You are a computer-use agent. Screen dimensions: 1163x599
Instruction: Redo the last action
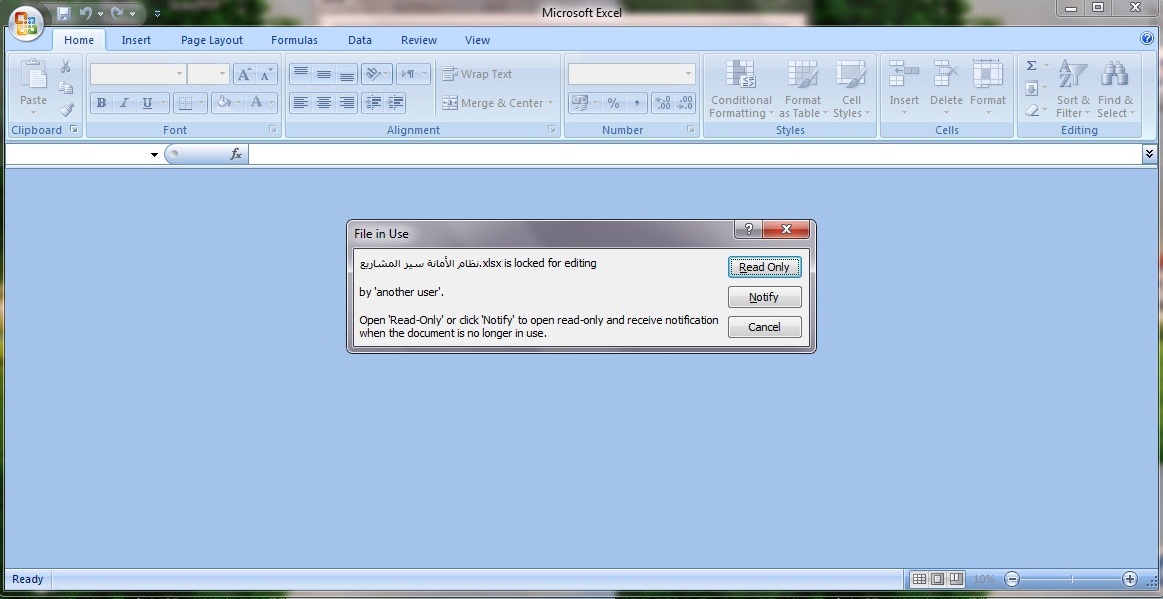[x=117, y=13]
